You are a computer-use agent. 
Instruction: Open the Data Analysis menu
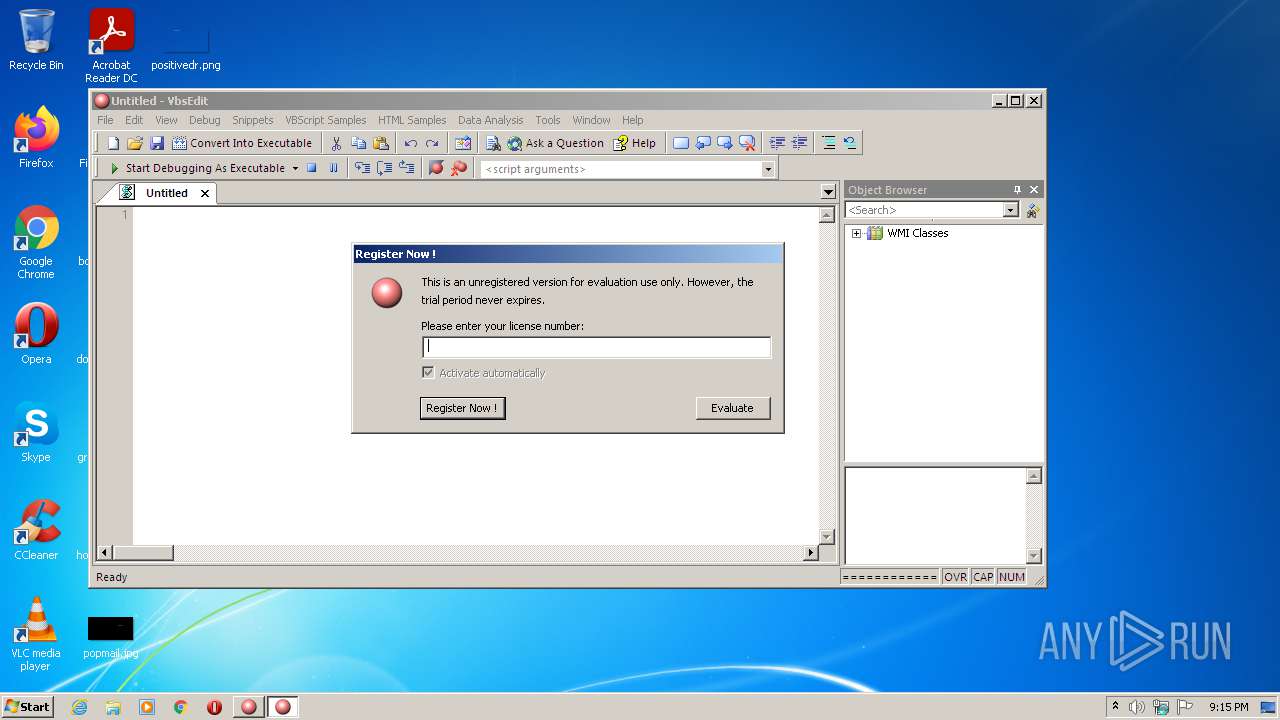(x=490, y=120)
